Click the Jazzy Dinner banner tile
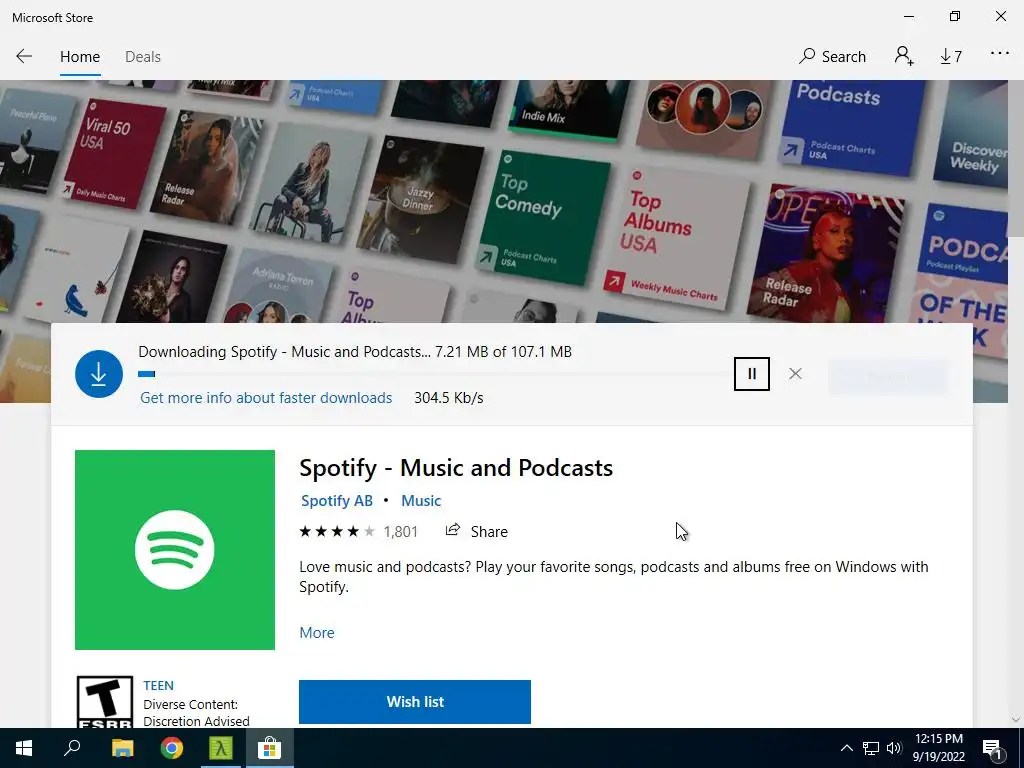Viewport: 1024px width, 768px height. pyautogui.click(x=421, y=199)
